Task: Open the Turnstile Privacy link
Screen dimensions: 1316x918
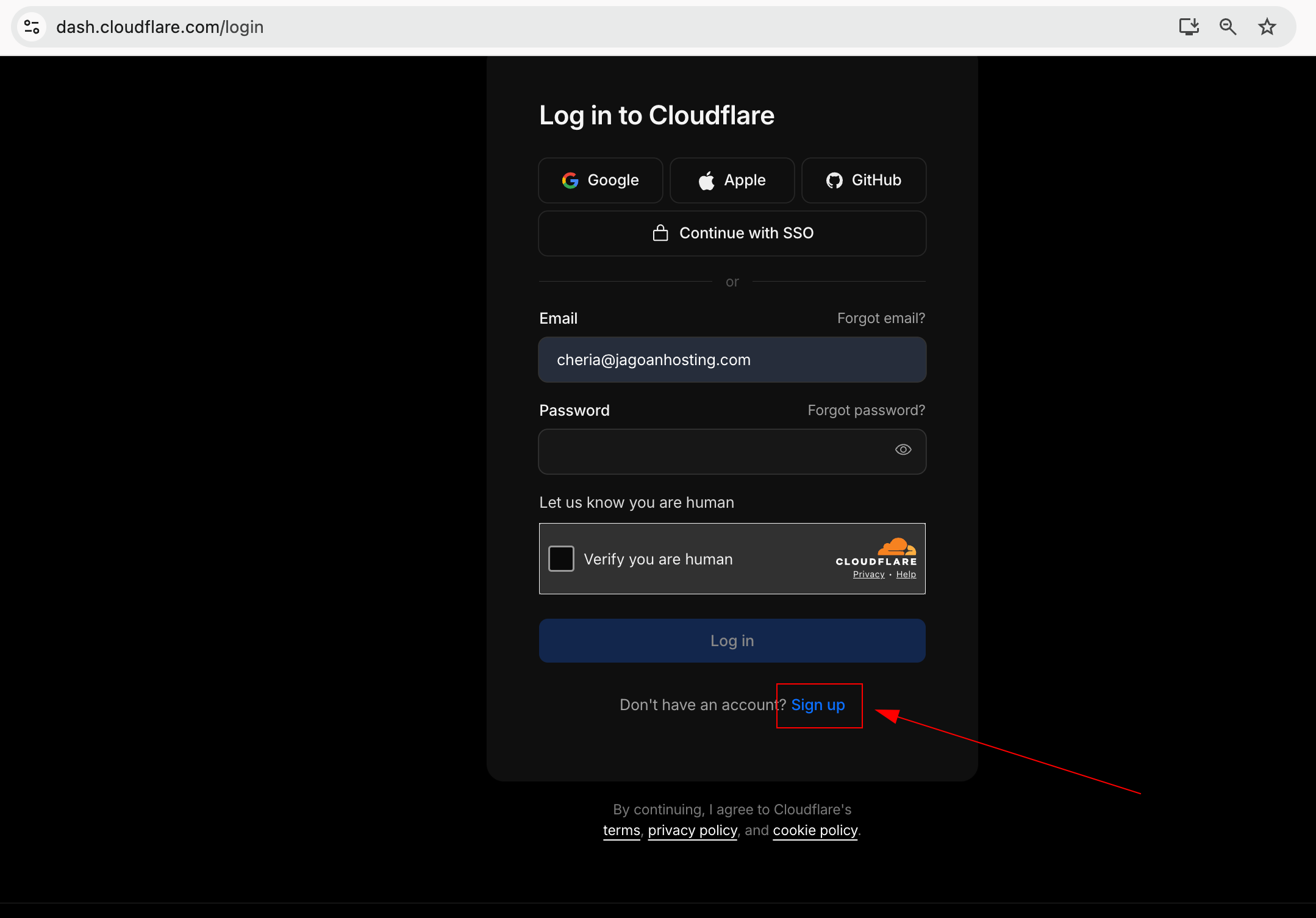Action: [868, 574]
